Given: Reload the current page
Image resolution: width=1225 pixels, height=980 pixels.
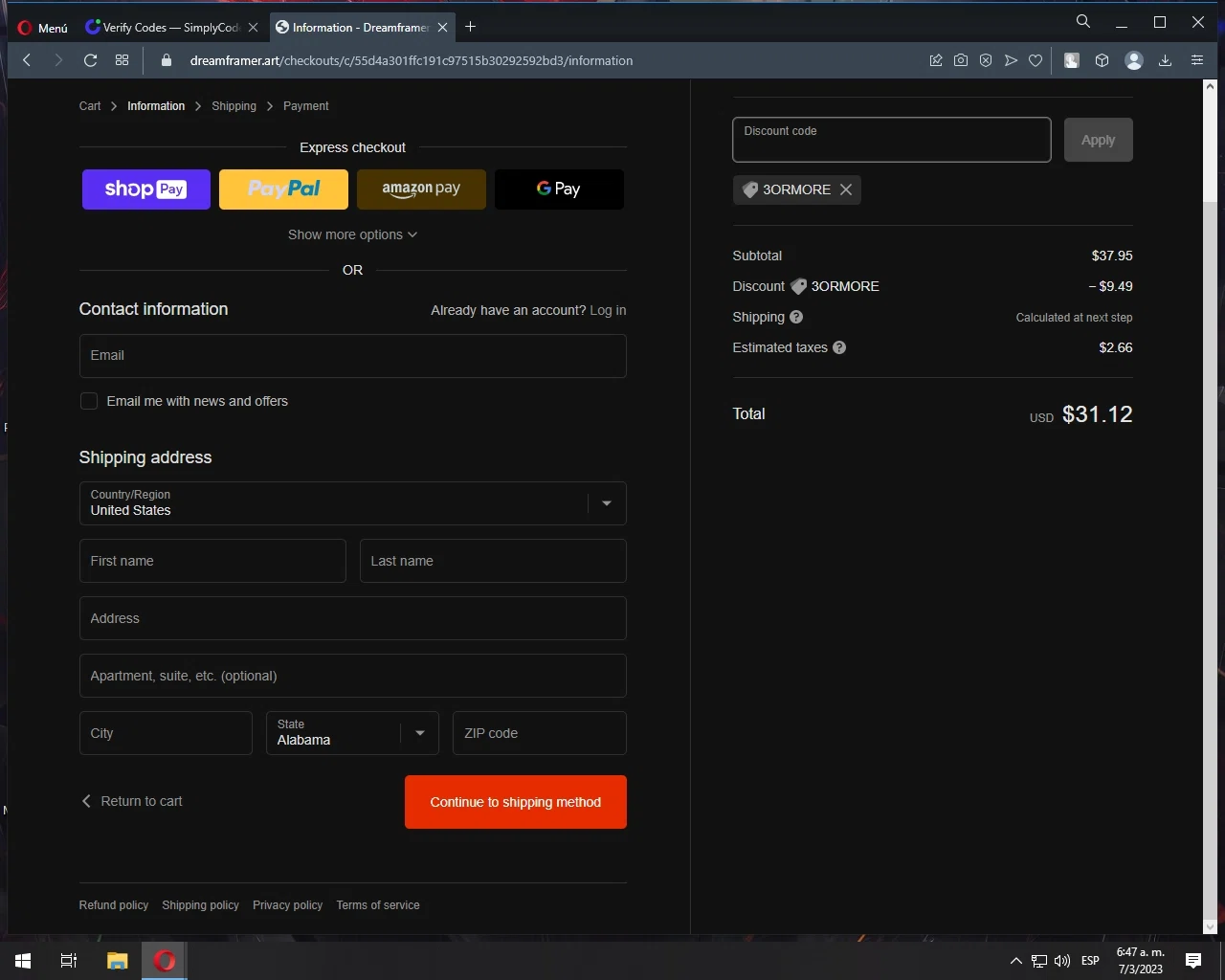Looking at the screenshot, I should [90, 60].
